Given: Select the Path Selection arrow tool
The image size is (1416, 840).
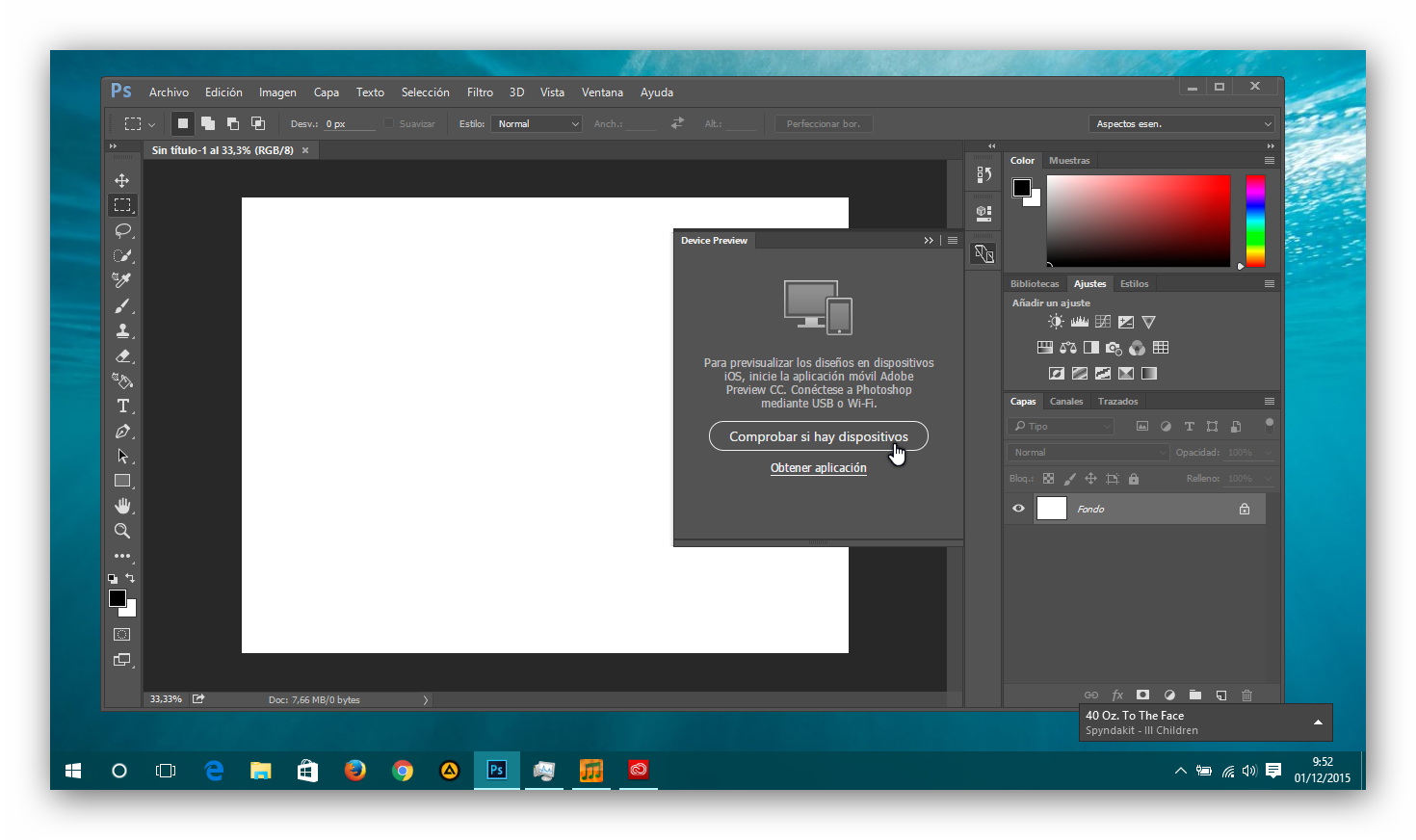Looking at the screenshot, I should click(x=122, y=456).
